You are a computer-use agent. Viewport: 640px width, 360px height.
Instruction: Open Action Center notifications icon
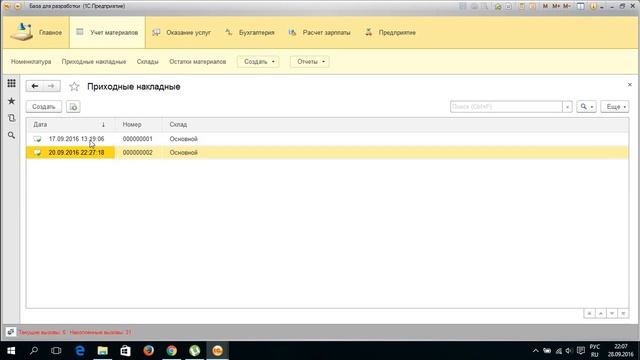click(580, 351)
